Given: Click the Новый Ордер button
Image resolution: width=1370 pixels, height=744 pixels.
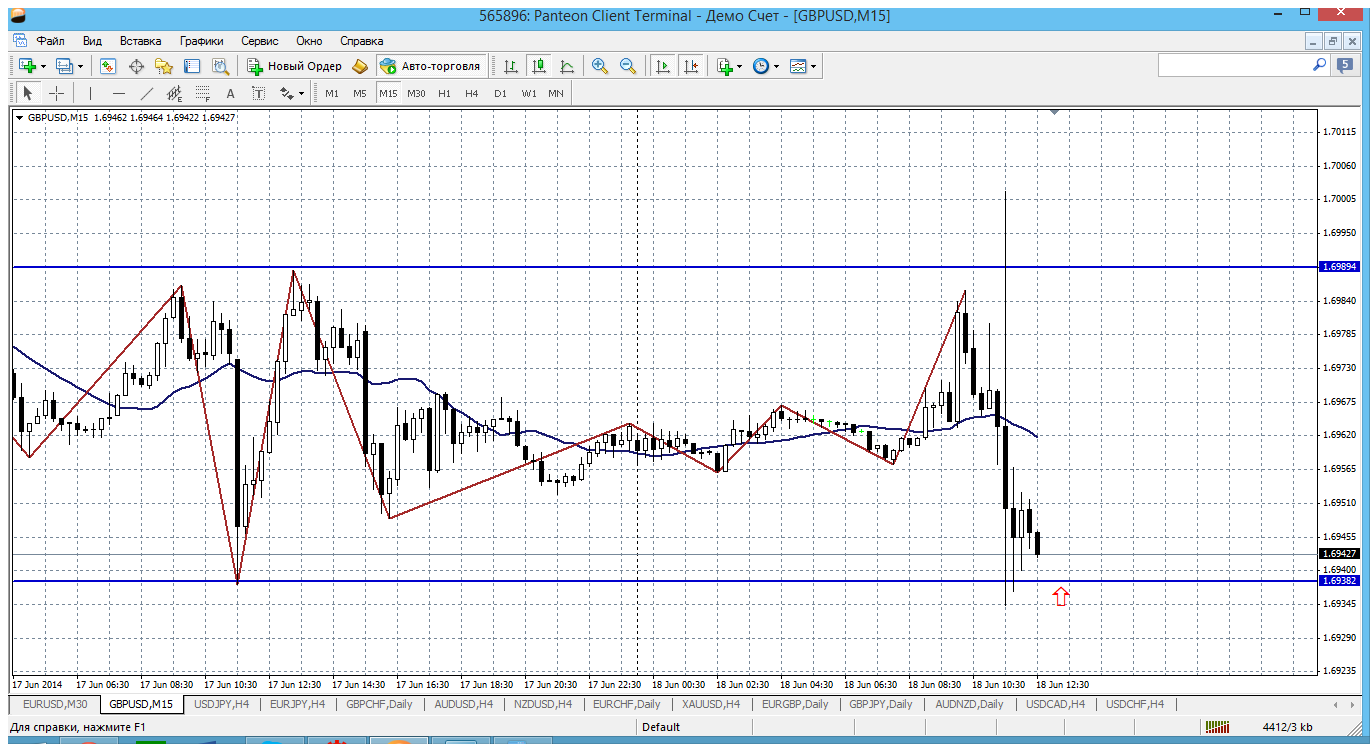Looking at the screenshot, I should tap(295, 66).
